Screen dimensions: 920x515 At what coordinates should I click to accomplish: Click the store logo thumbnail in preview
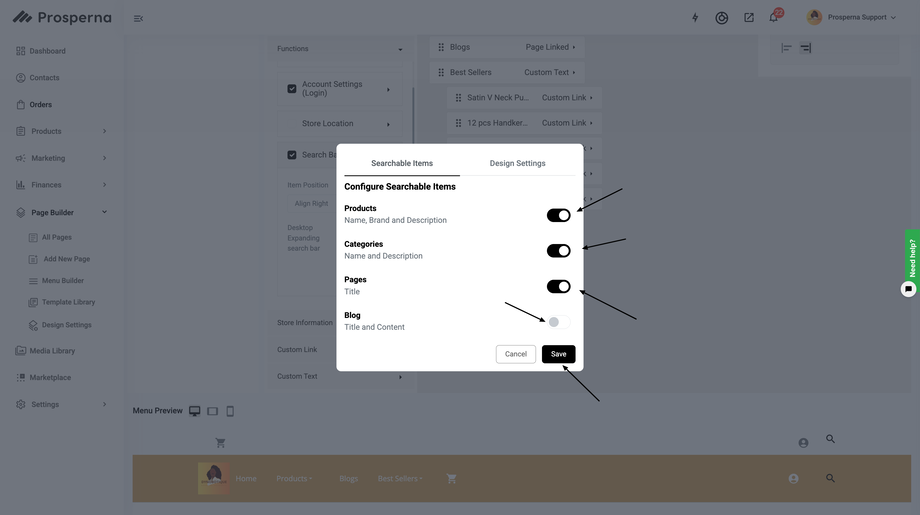(214, 478)
